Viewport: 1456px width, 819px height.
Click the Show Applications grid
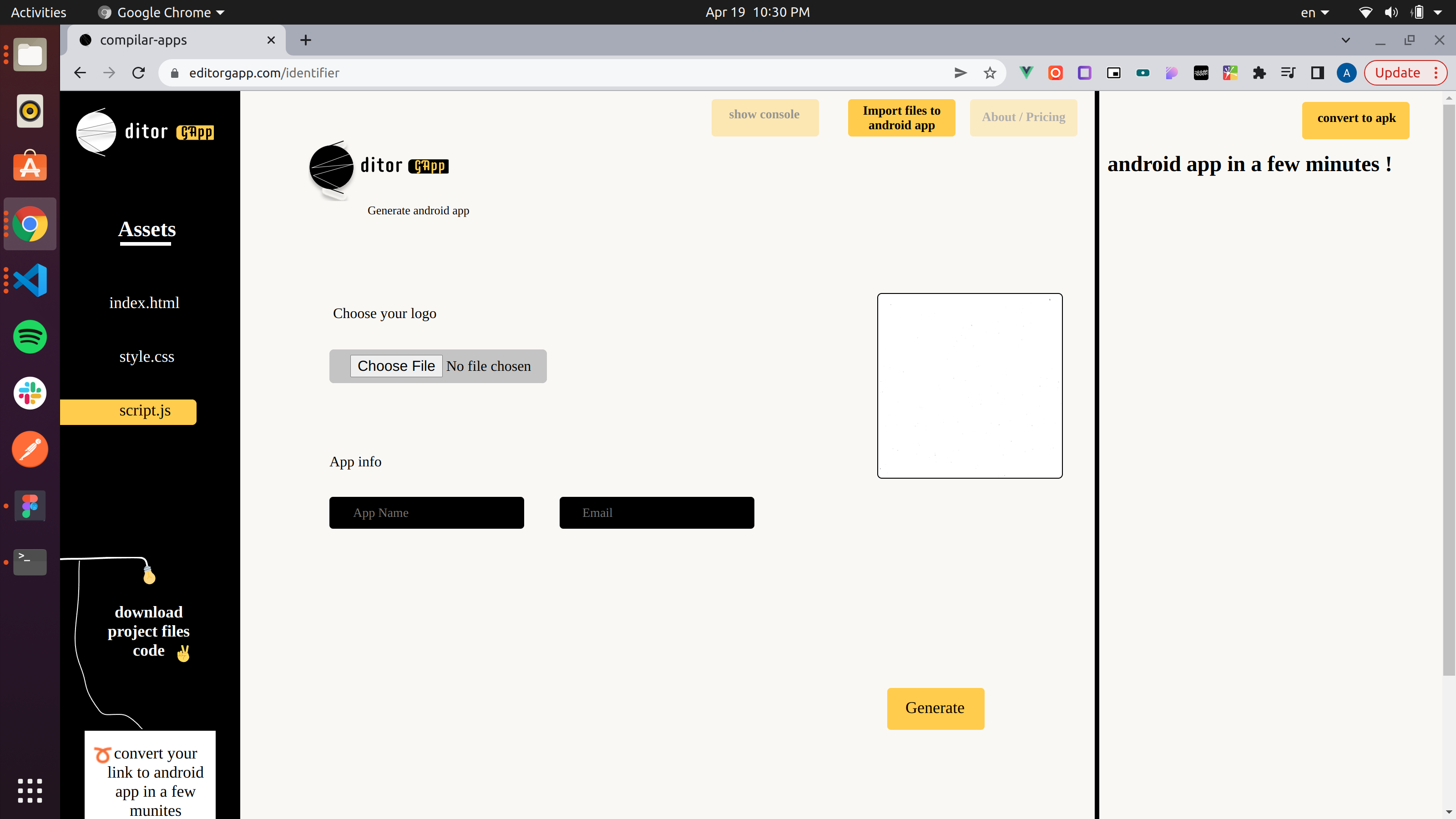[30, 791]
